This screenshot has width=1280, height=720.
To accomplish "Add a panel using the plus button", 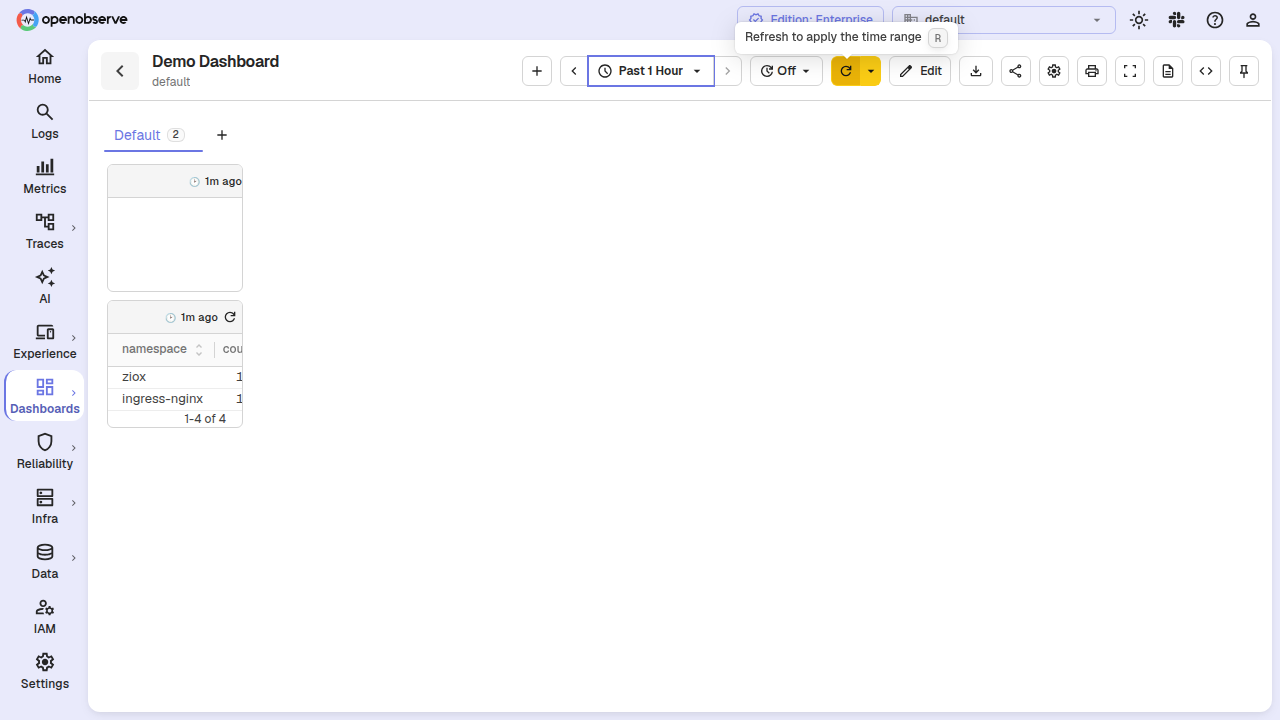I will click(x=537, y=71).
